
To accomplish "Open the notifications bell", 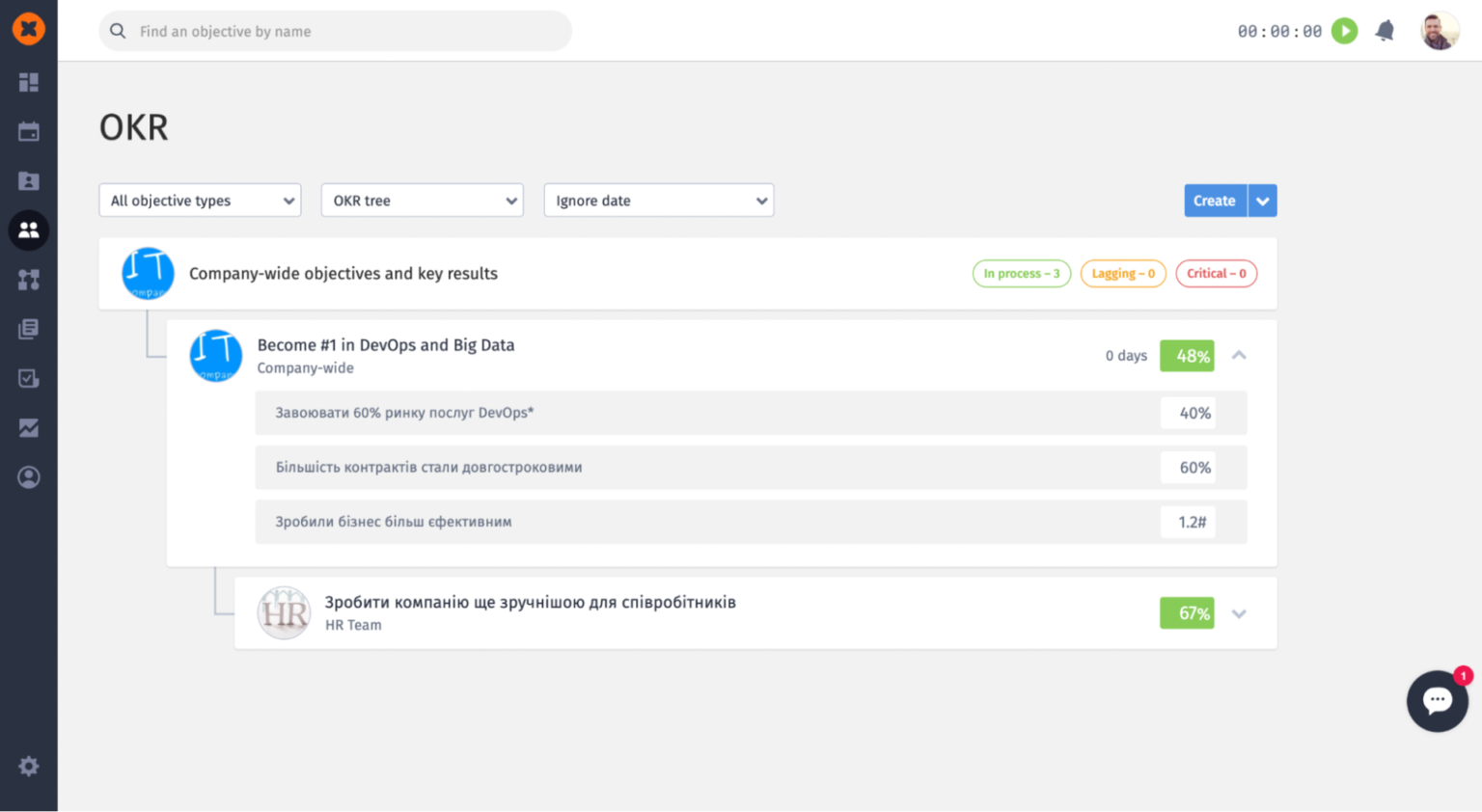I will [x=1384, y=30].
